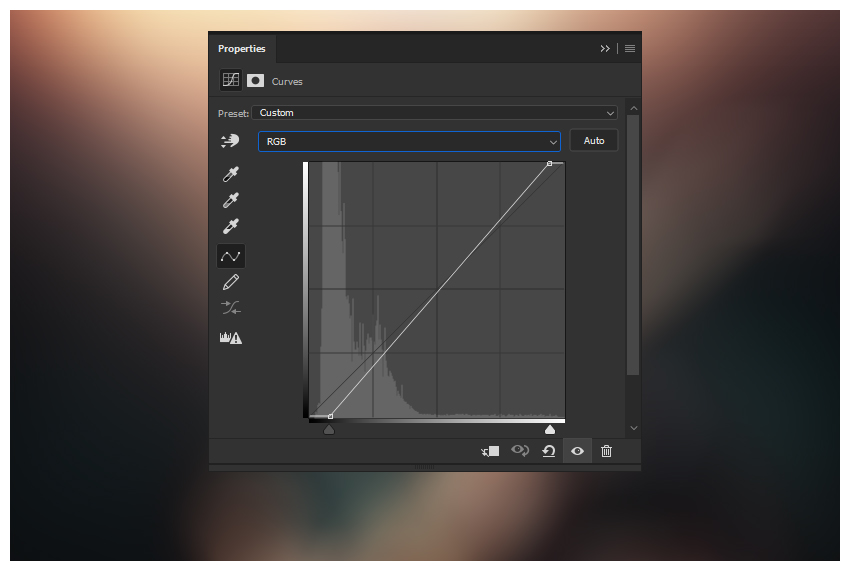Click the white input slider triangle
Screen dimensions: 850x571
(x=550, y=430)
